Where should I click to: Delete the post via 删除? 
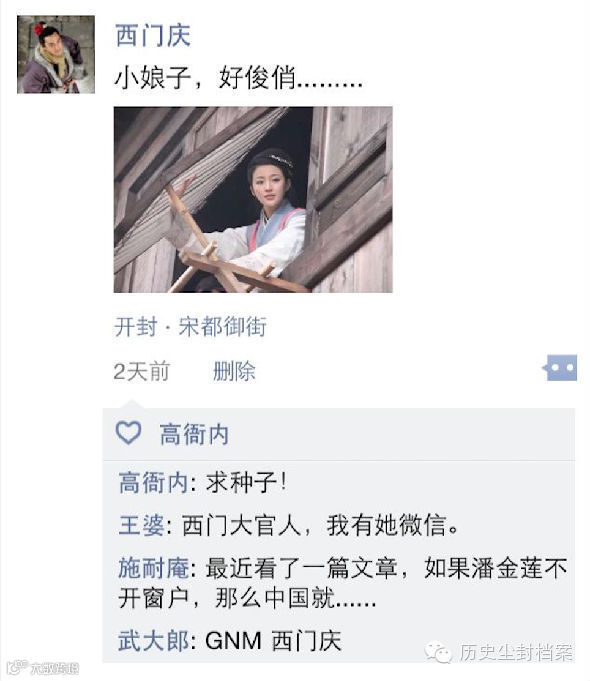click(x=234, y=371)
